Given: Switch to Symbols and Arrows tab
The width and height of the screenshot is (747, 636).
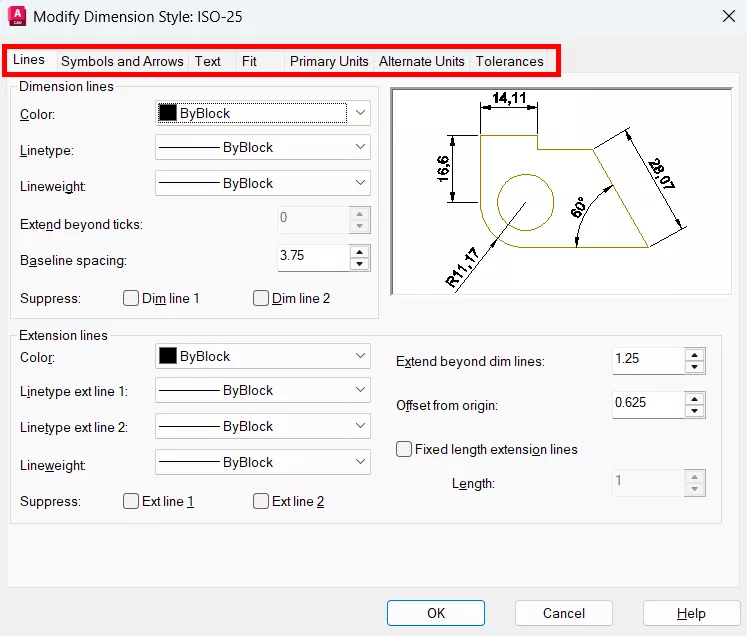Looking at the screenshot, I should tap(122, 61).
